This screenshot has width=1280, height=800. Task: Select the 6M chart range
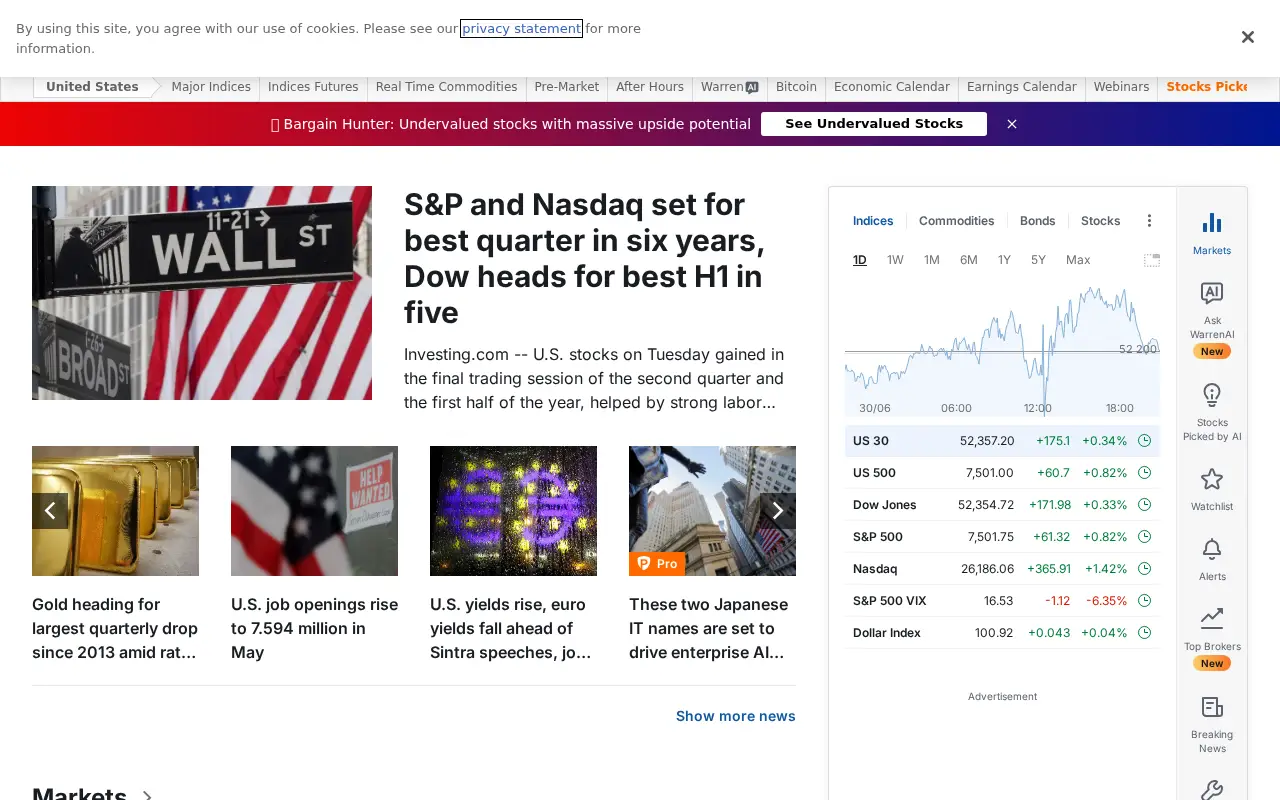pos(969,260)
